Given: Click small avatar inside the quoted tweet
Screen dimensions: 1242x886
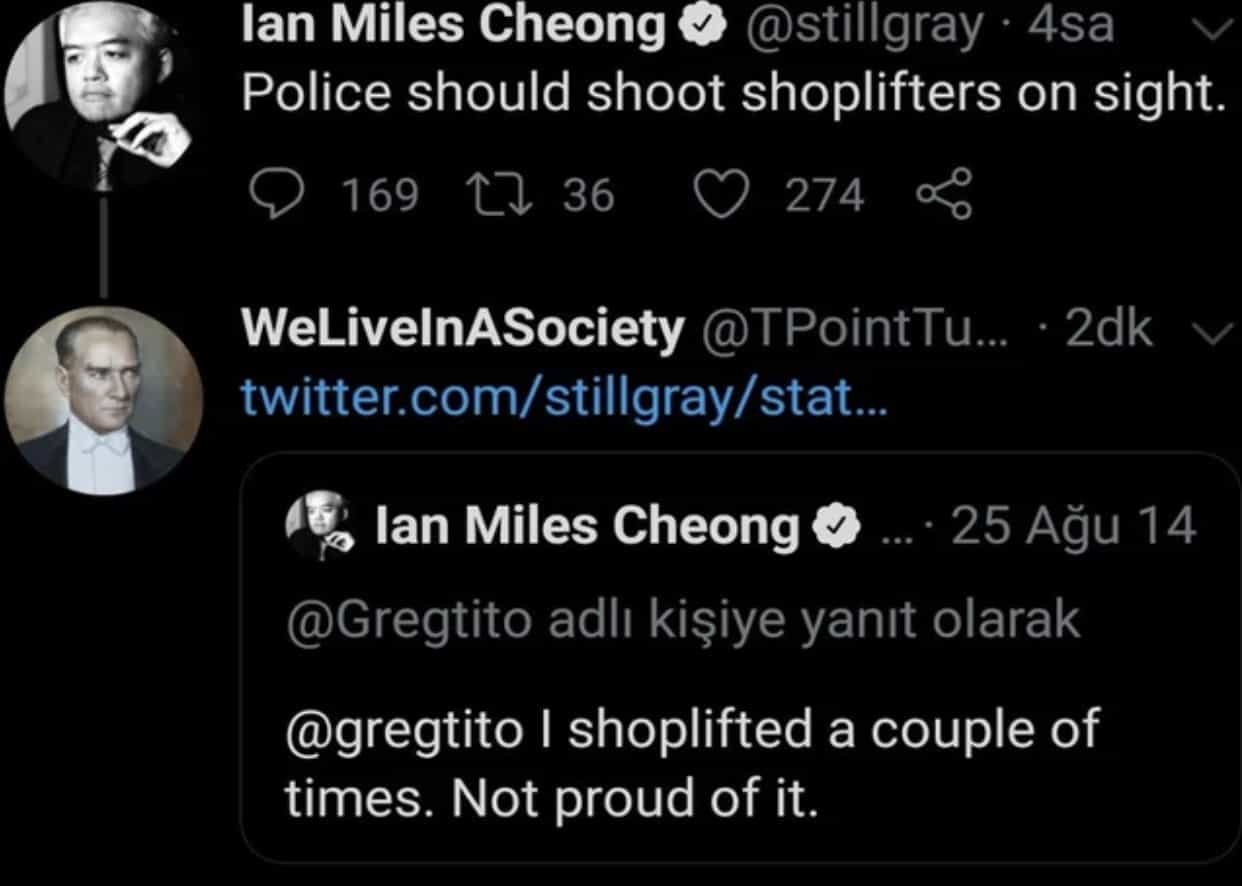Looking at the screenshot, I should pyautogui.click(x=317, y=527).
